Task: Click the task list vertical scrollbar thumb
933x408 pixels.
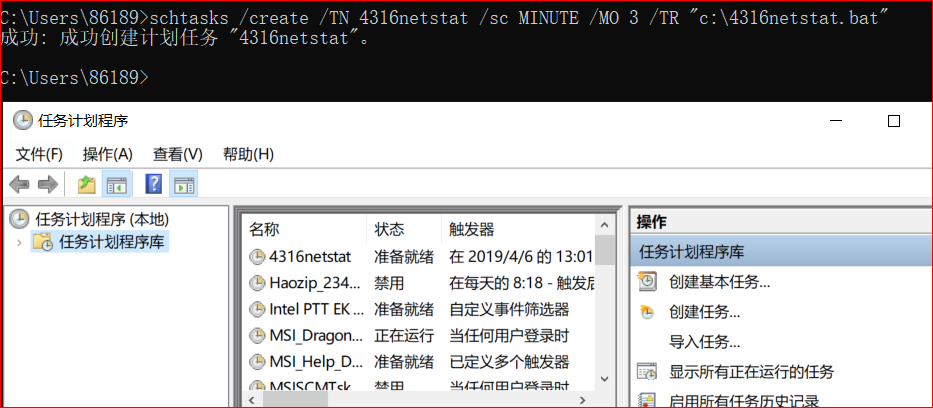Action: pos(605,250)
